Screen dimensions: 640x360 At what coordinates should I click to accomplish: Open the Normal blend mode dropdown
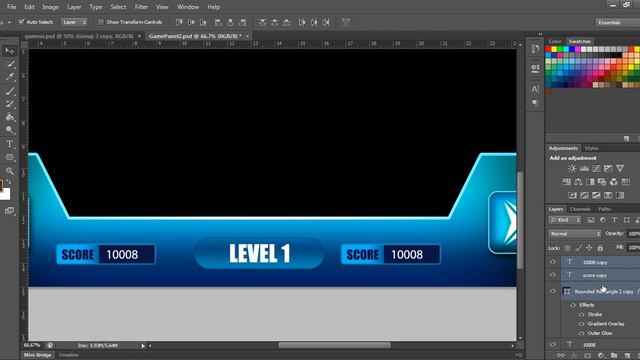575,234
